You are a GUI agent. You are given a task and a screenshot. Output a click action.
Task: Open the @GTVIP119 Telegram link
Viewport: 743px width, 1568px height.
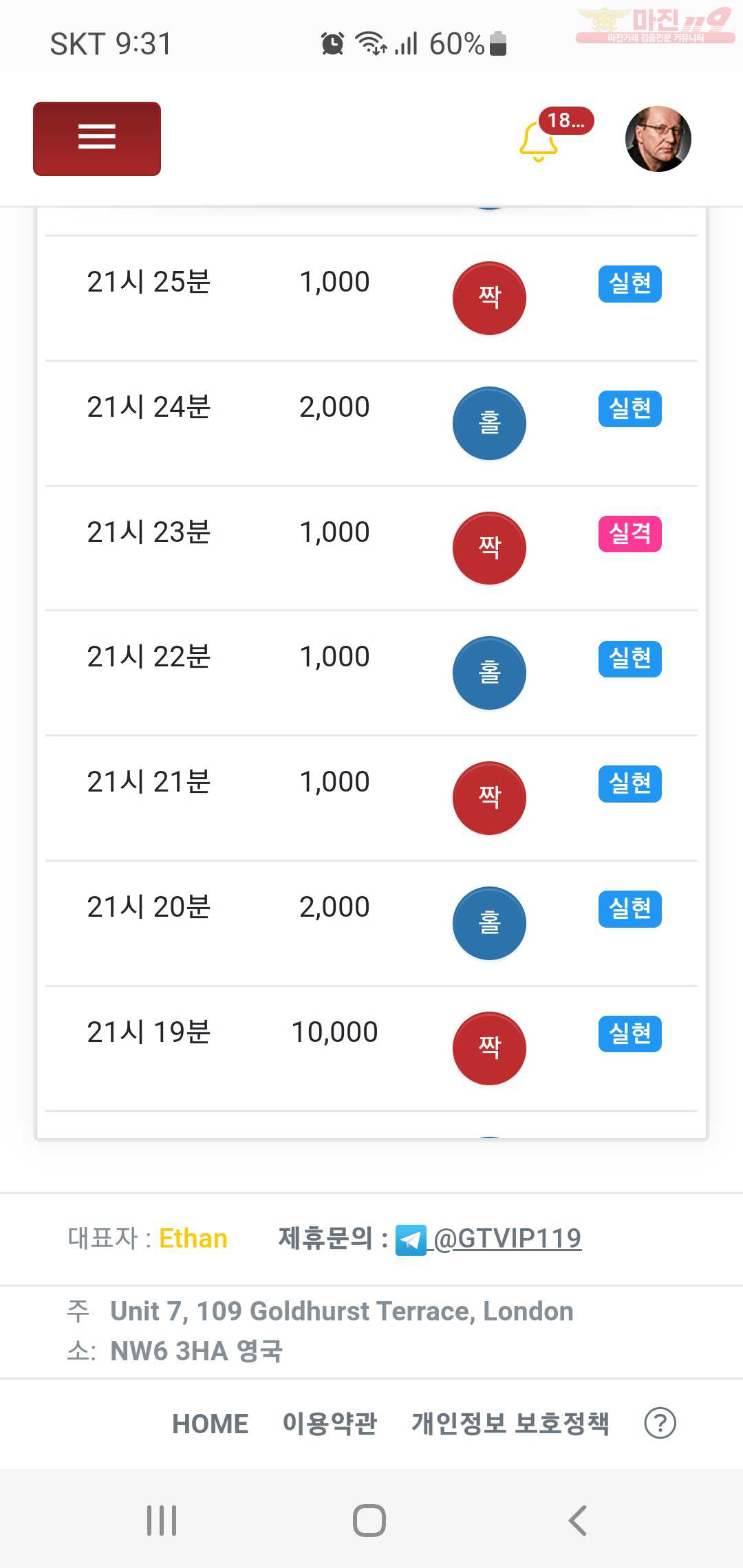[x=508, y=1239]
